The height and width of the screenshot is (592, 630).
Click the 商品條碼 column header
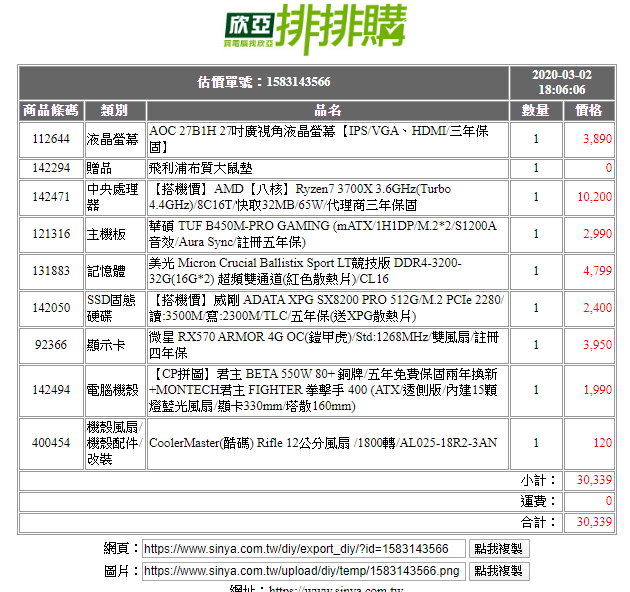(x=51, y=110)
